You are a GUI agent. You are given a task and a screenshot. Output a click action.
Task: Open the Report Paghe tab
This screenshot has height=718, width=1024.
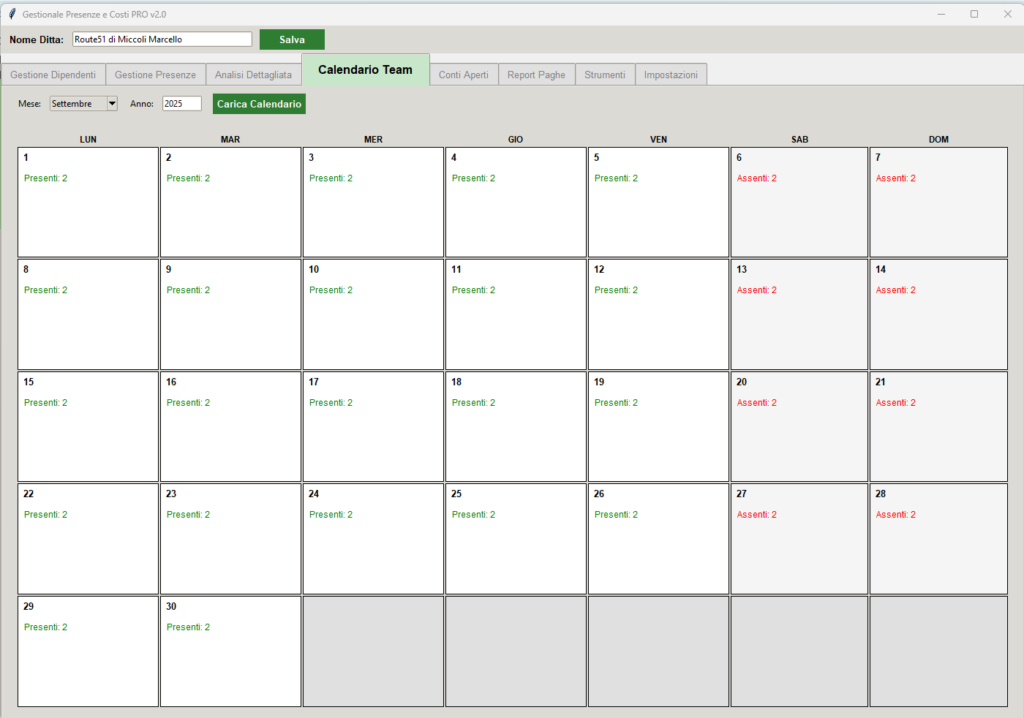536,75
